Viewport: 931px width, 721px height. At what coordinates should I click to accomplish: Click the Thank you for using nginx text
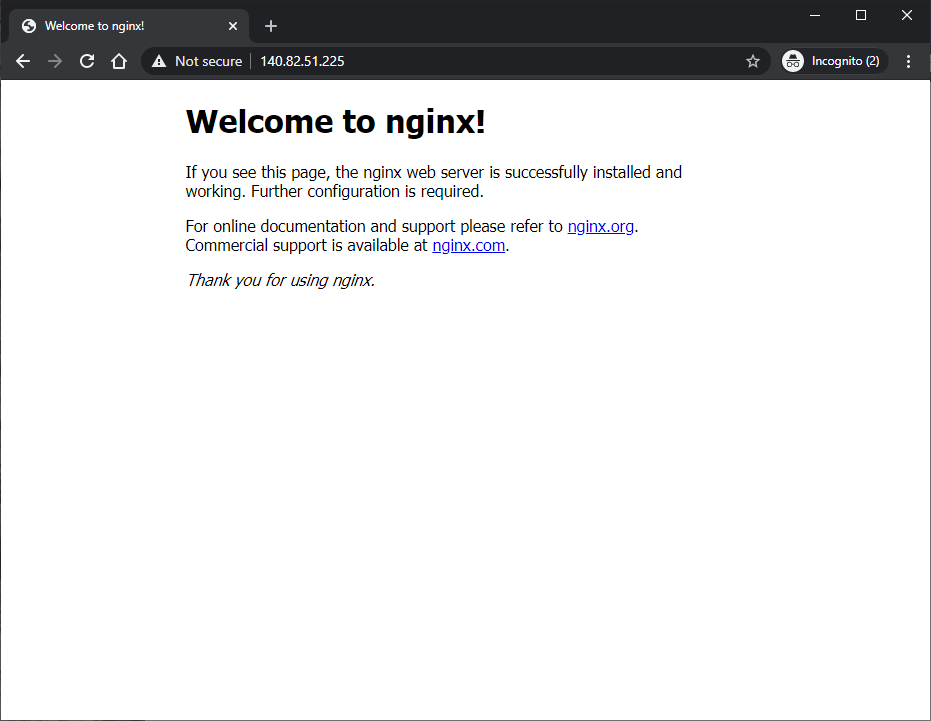click(x=280, y=280)
